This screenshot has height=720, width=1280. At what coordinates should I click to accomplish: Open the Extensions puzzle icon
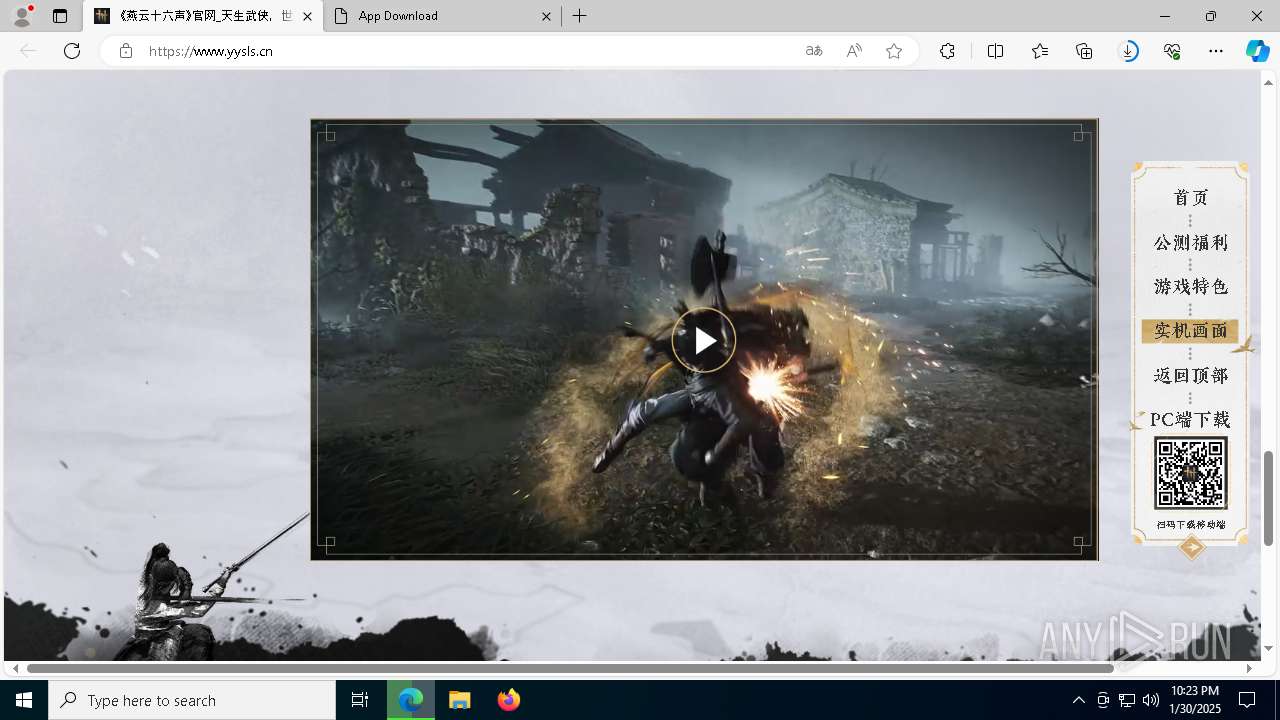point(947,51)
